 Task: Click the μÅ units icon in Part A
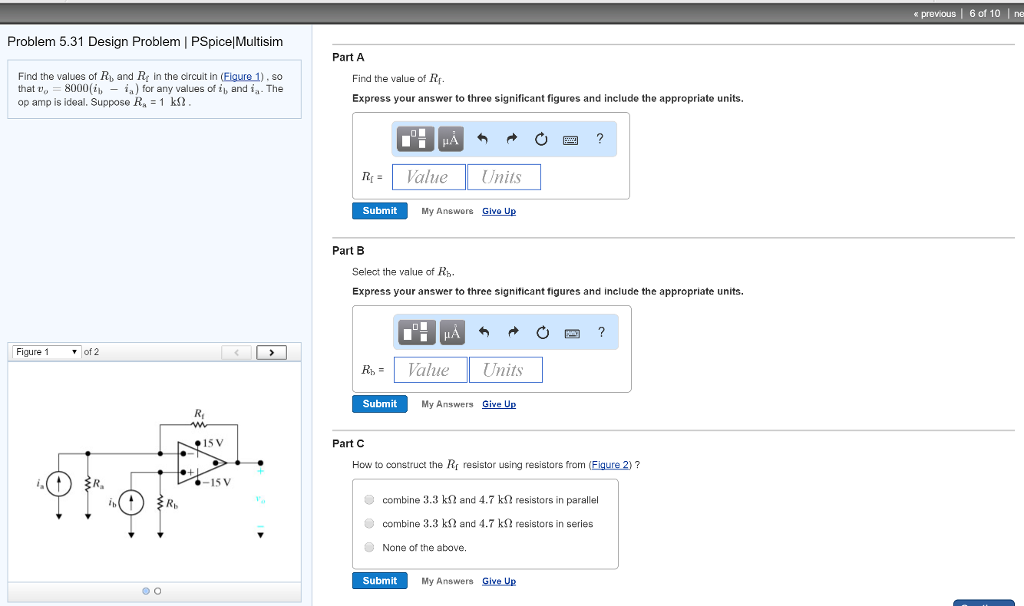tap(448, 138)
